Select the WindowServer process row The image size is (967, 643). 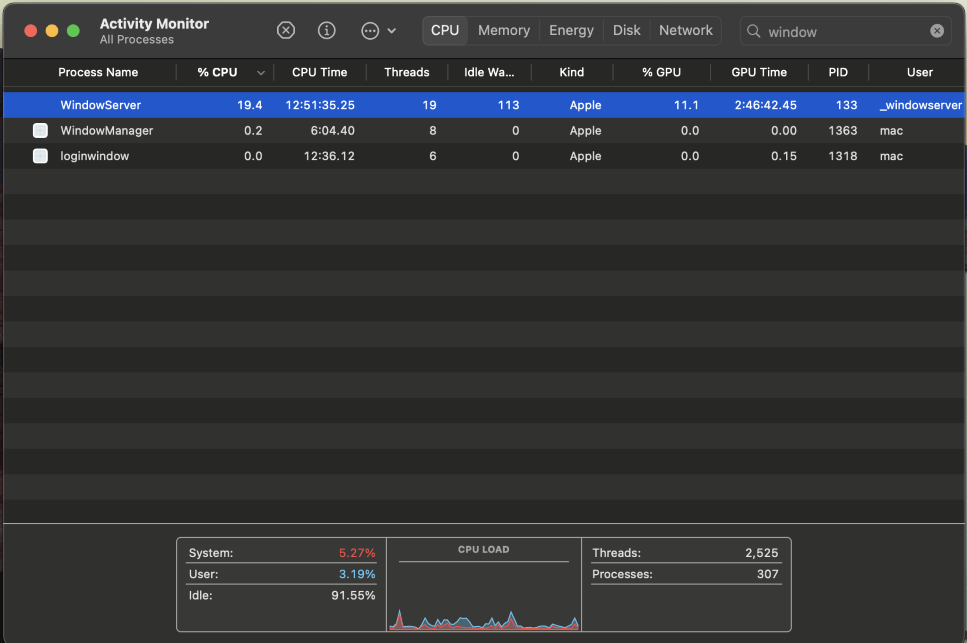coord(484,105)
